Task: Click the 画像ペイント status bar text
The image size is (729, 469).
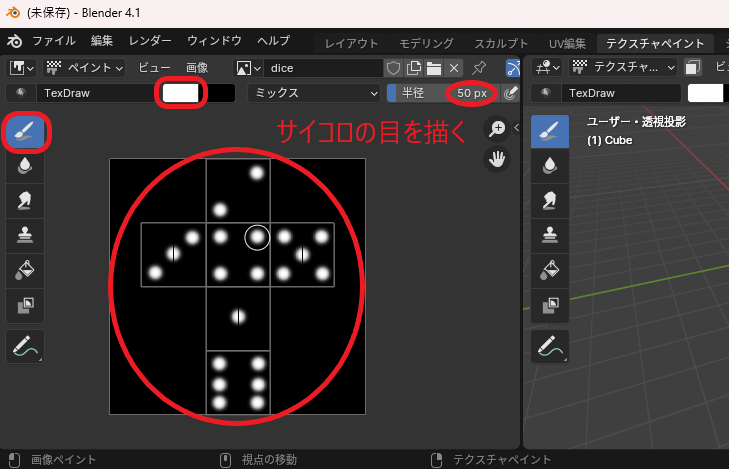Action: (x=64, y=460)
